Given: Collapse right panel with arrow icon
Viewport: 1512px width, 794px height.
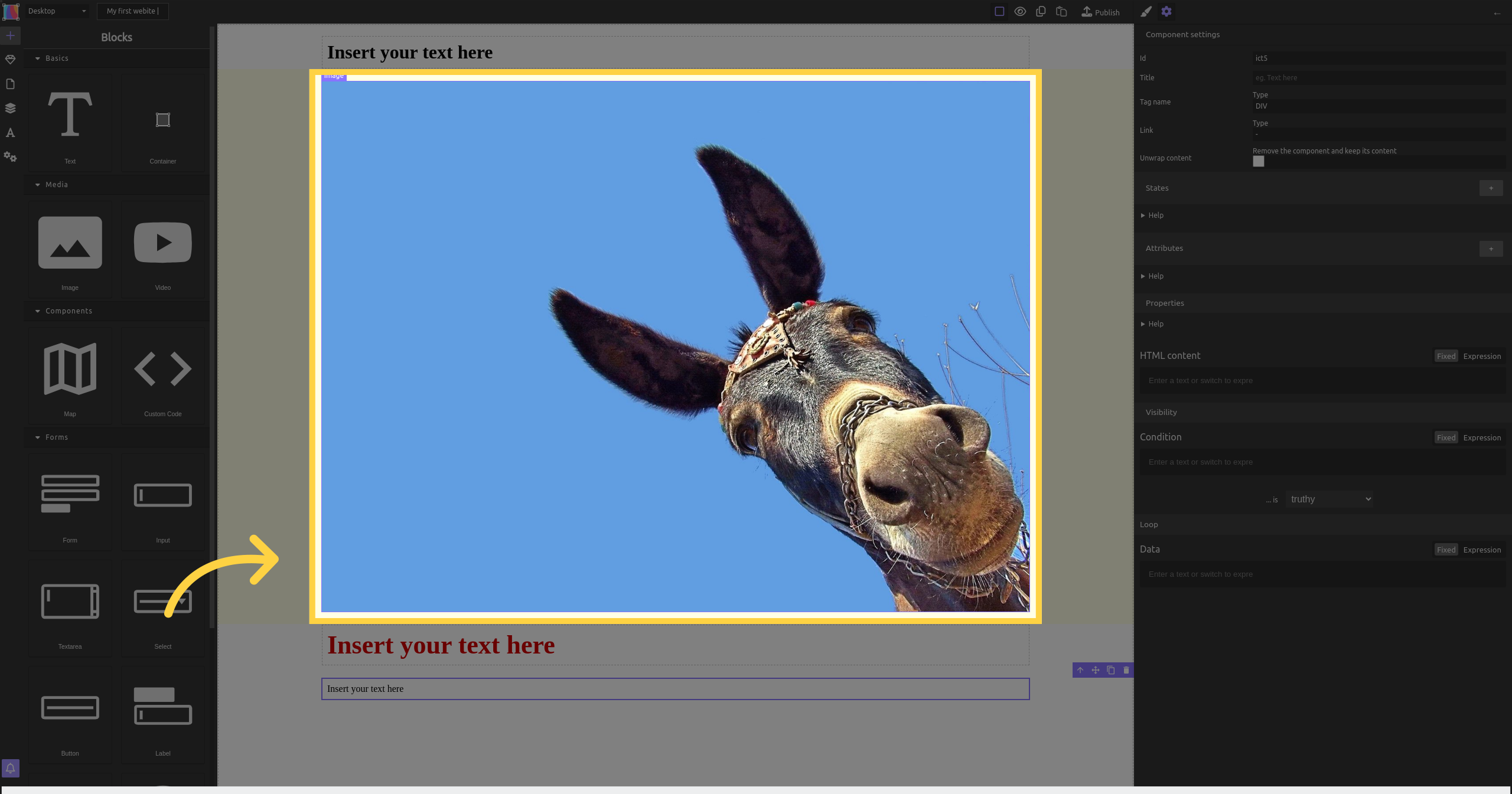Looking at the screenshot, I should click(1497, 13).
